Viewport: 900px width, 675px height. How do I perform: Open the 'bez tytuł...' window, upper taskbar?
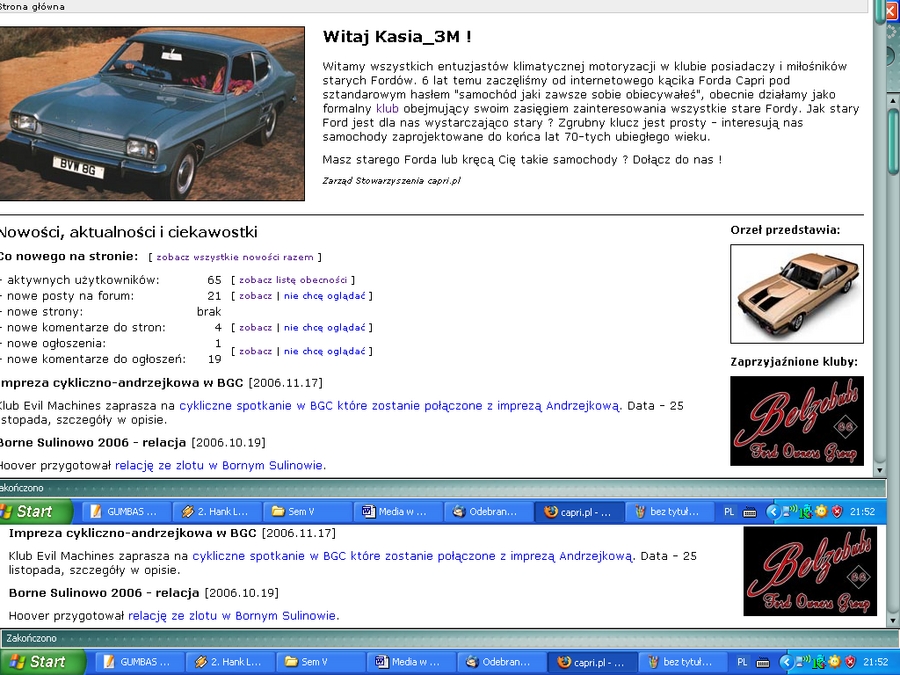coord(670,511)
